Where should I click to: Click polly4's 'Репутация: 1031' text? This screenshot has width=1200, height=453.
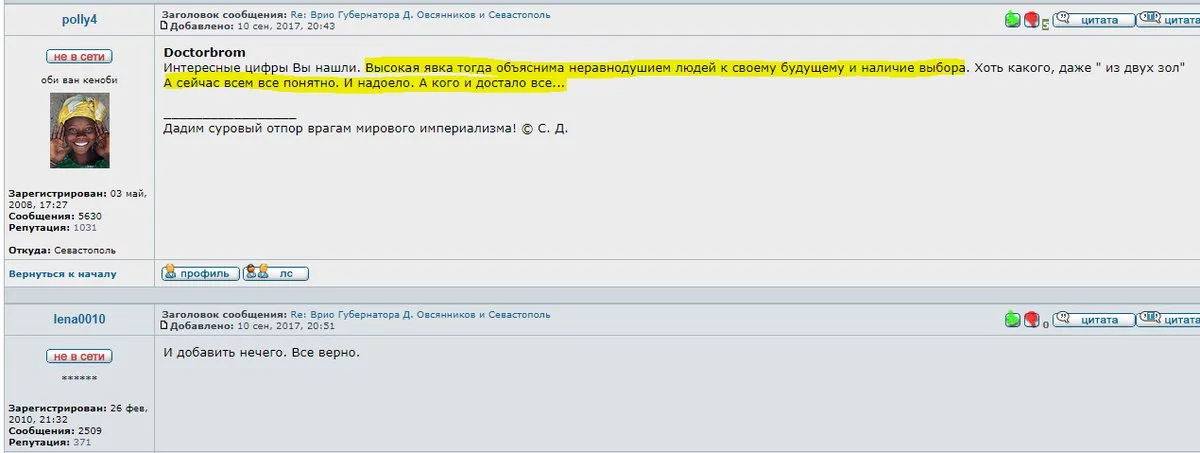click(x=52, y=227)
